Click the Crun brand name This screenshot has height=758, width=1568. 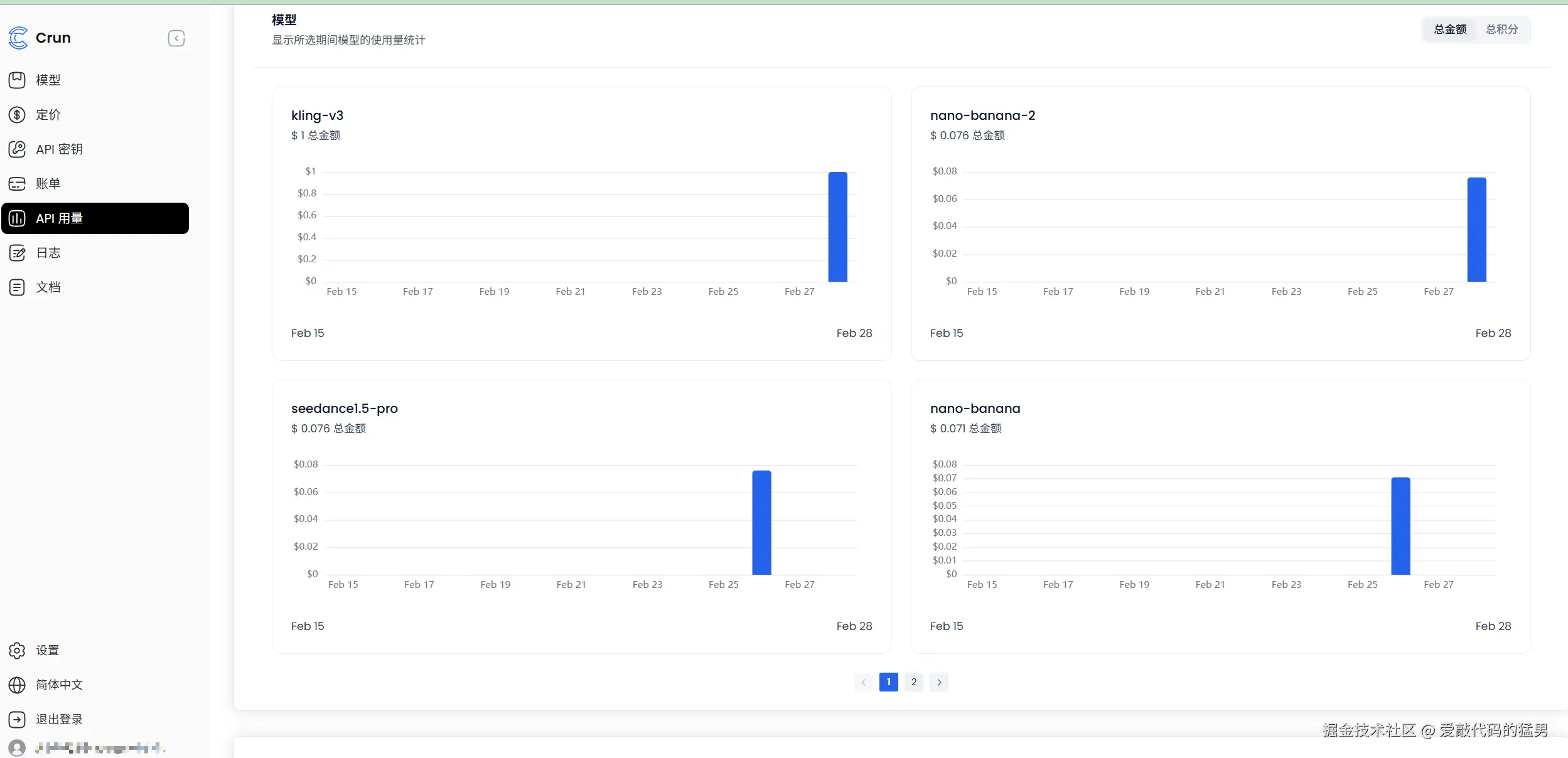(53, 38)
